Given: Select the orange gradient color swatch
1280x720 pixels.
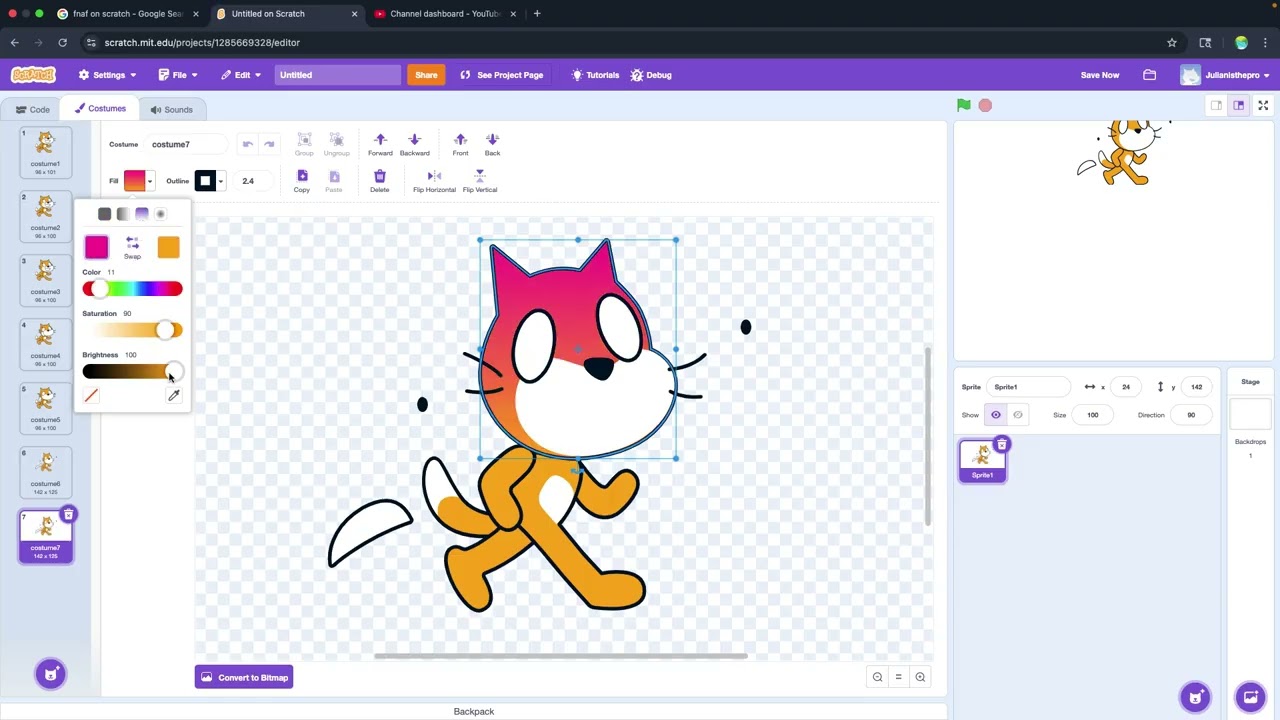Looking at the screenshot, I should (x=168, y=247).
